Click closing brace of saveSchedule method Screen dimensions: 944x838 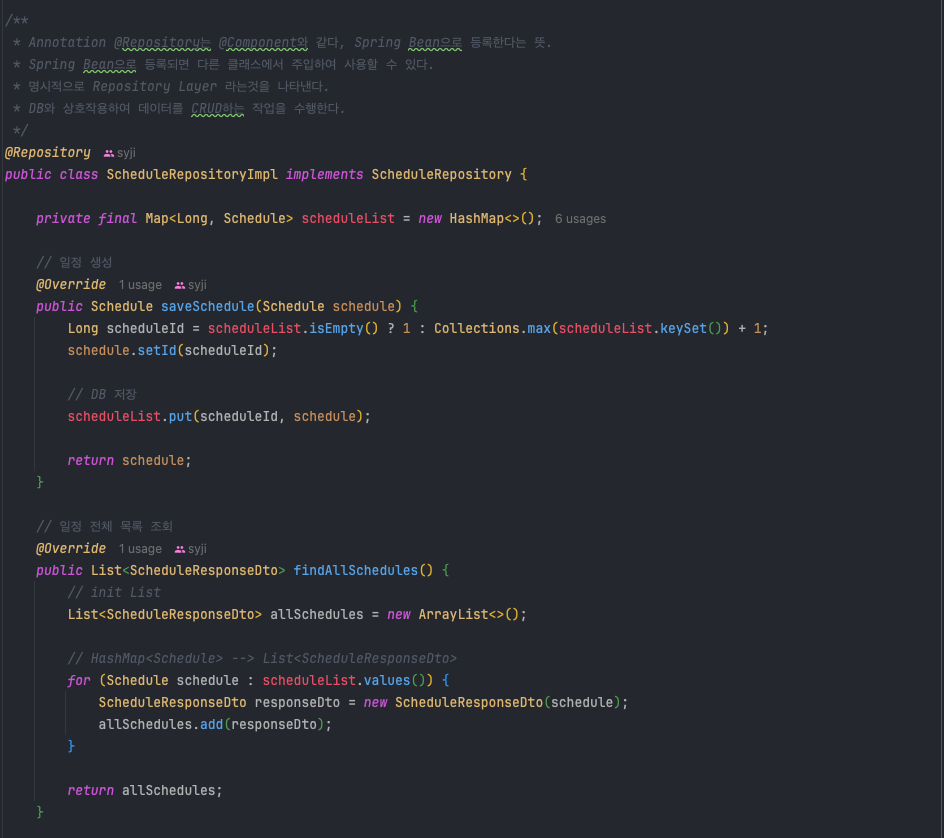click(40, 482)
